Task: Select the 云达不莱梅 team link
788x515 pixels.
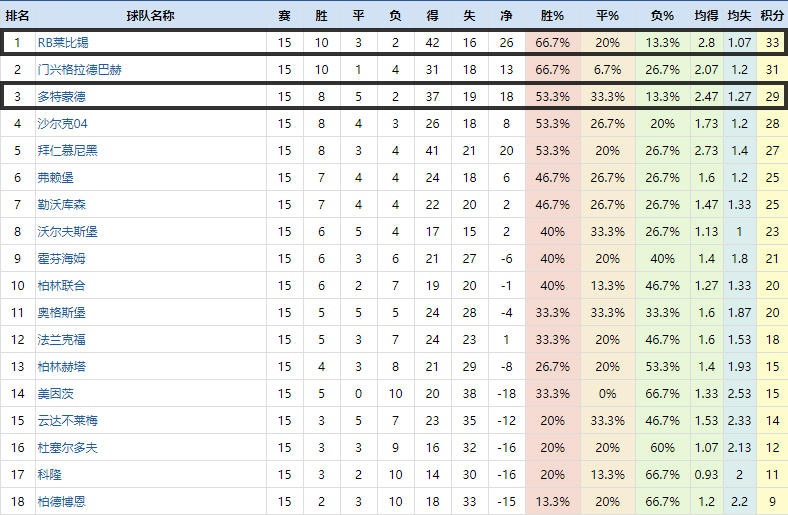Action: (x=67, y=420)
